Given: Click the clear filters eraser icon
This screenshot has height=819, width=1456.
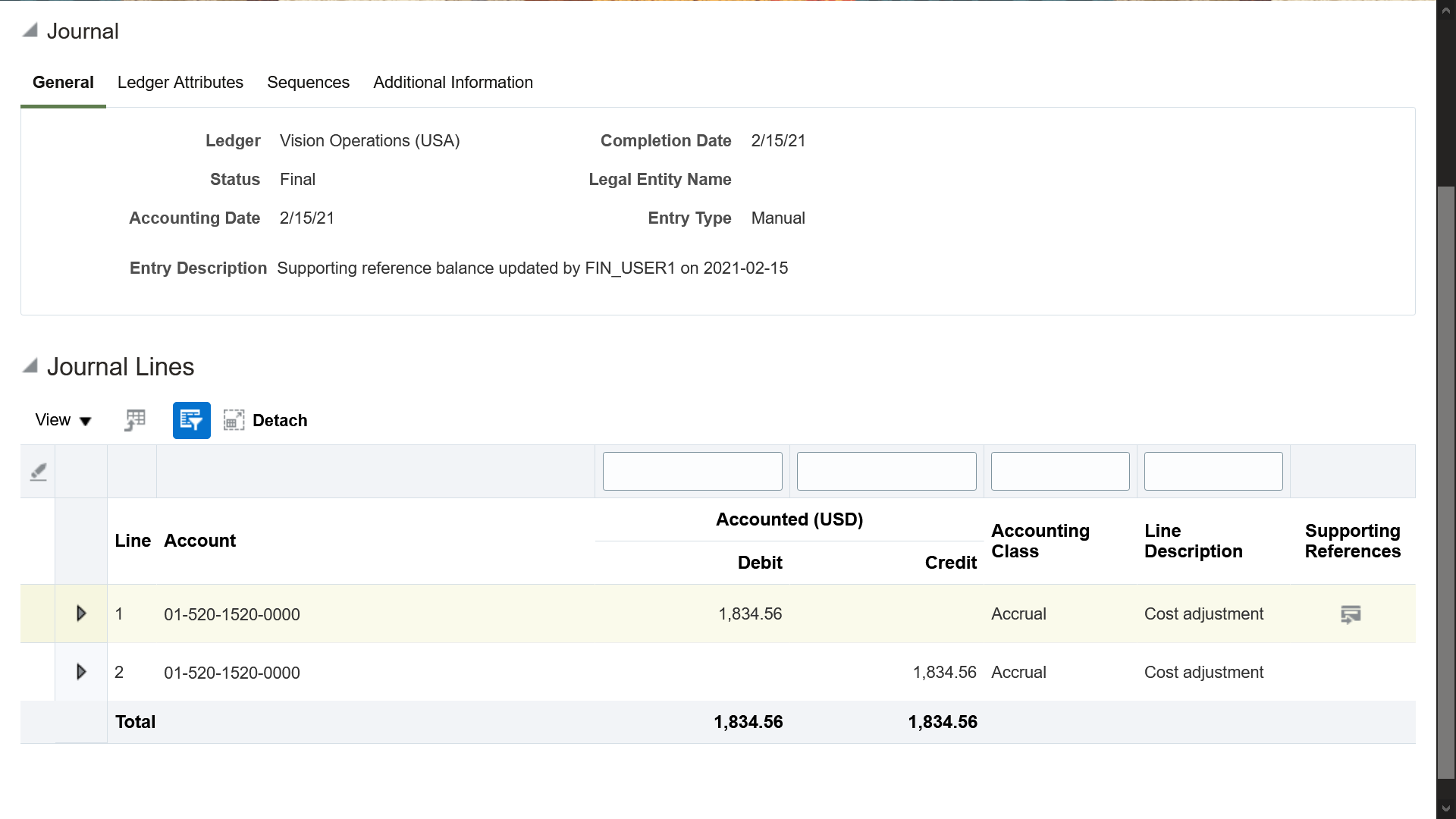Looking at the screenshot, I should click(x=38, y=472).
